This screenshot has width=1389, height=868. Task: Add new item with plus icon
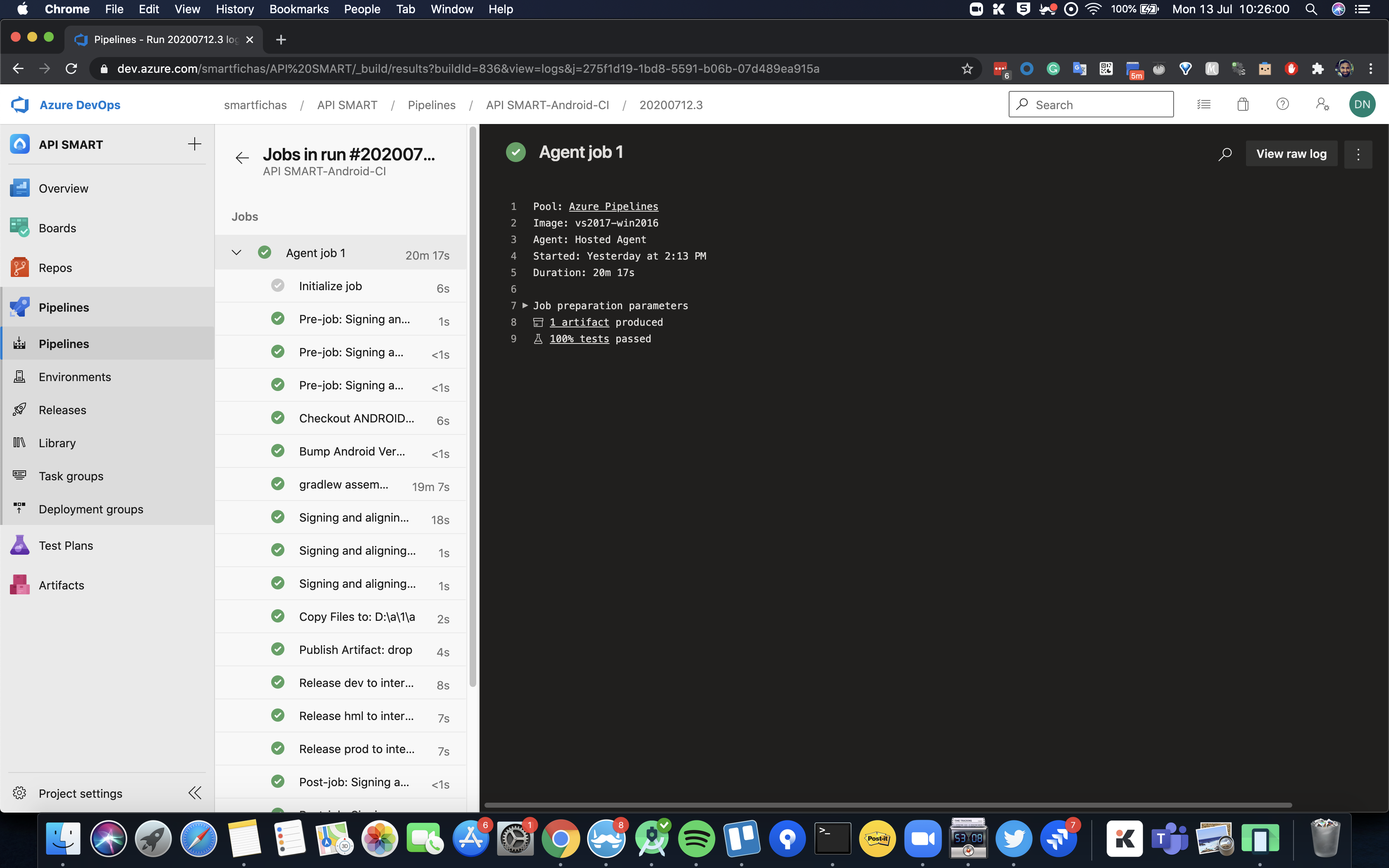point(195,144)
